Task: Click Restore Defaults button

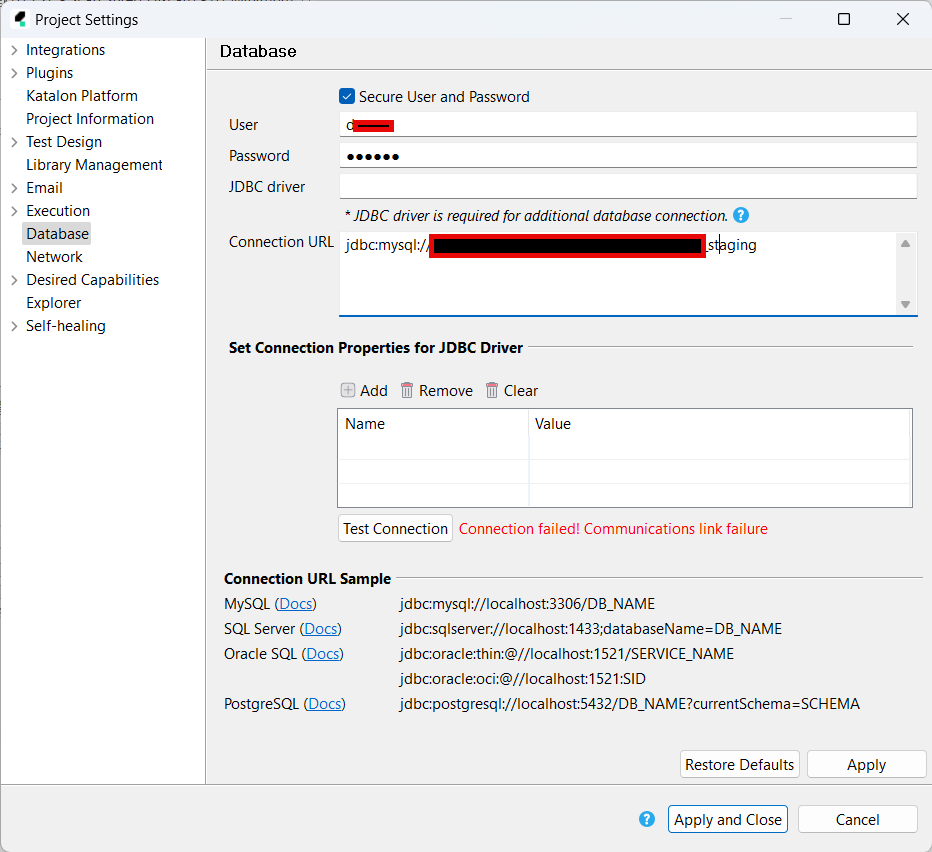Action: 739,765
